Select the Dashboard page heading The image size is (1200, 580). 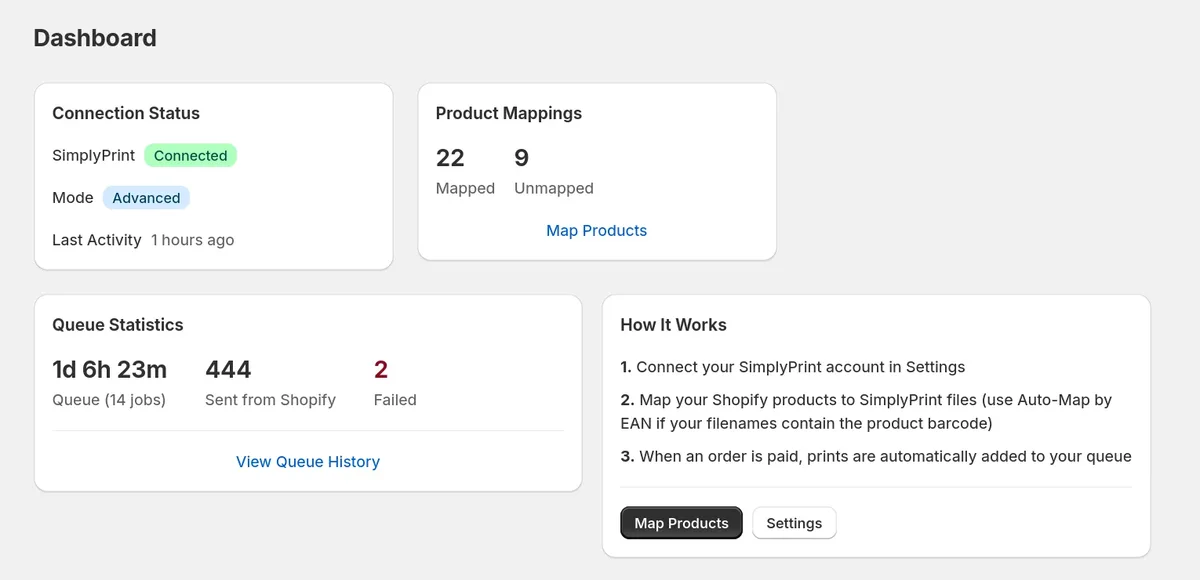(x=95, y=38)
